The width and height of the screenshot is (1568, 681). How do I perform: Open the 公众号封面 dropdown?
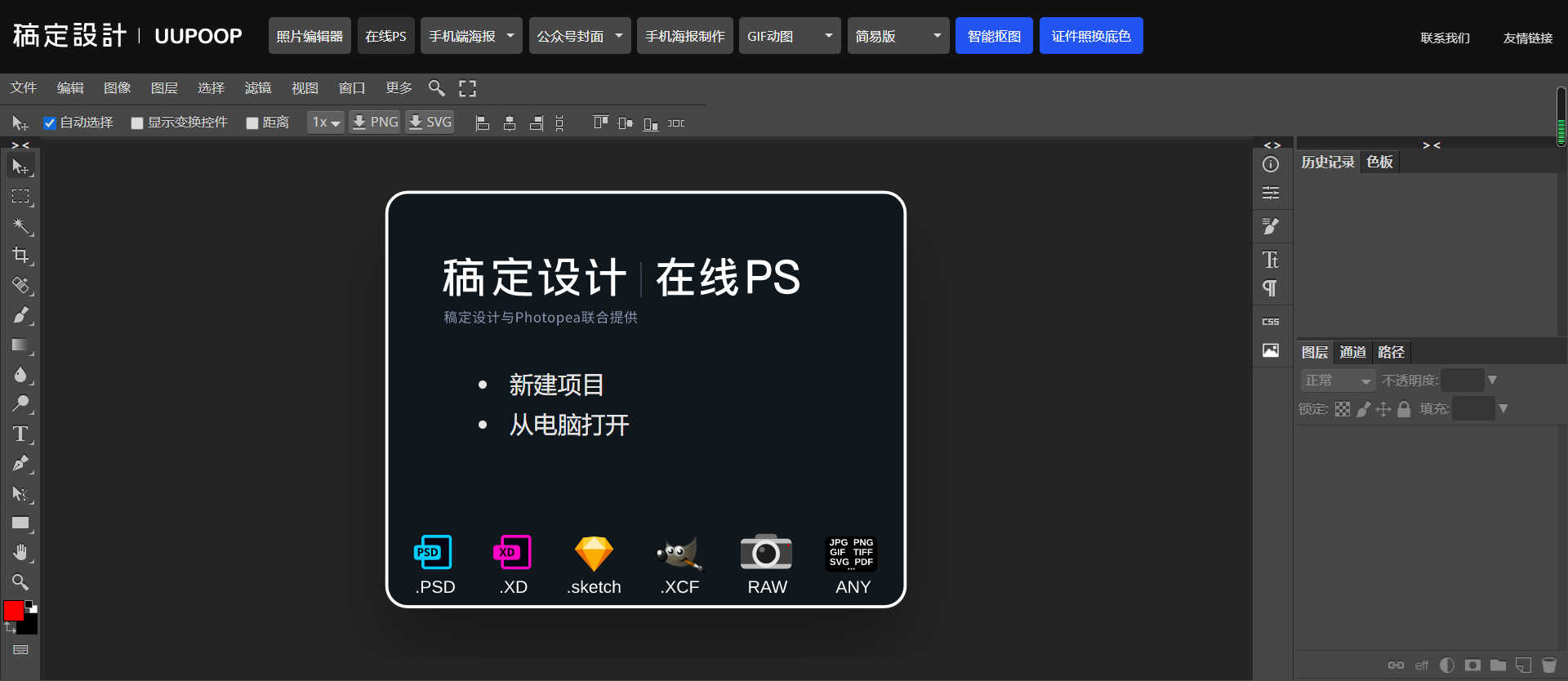pyautogui.click(x=580, y=36)
